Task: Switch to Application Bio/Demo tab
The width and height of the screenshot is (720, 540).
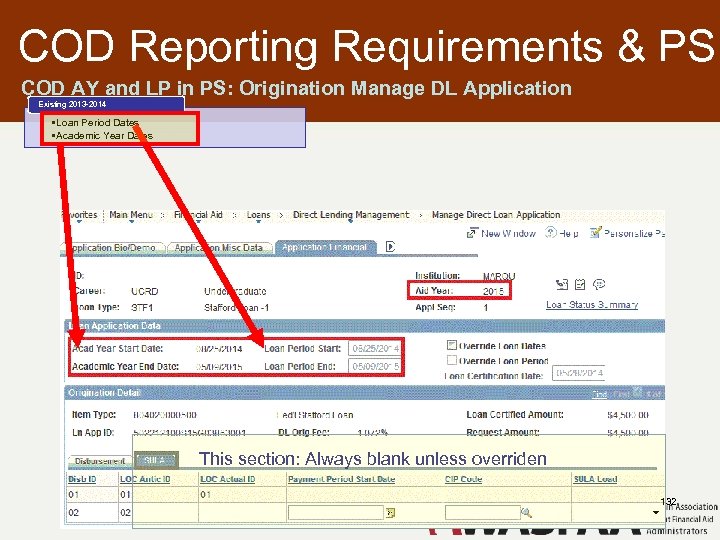Action: point(113,248)
